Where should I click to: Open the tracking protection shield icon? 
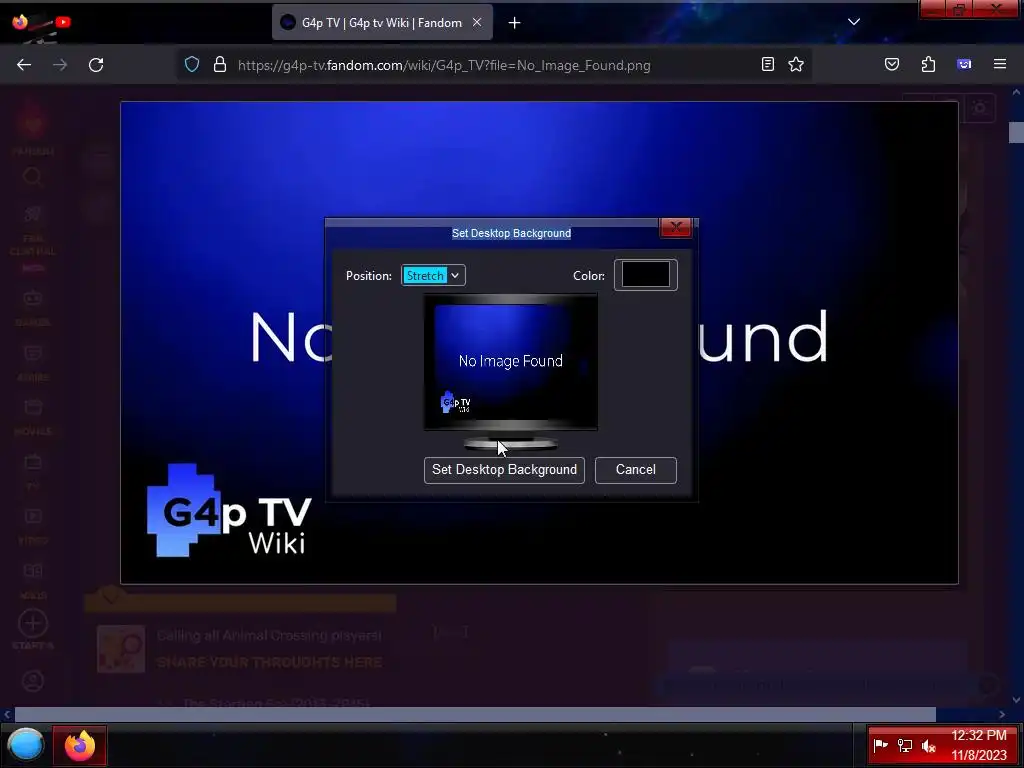(191, 65)
